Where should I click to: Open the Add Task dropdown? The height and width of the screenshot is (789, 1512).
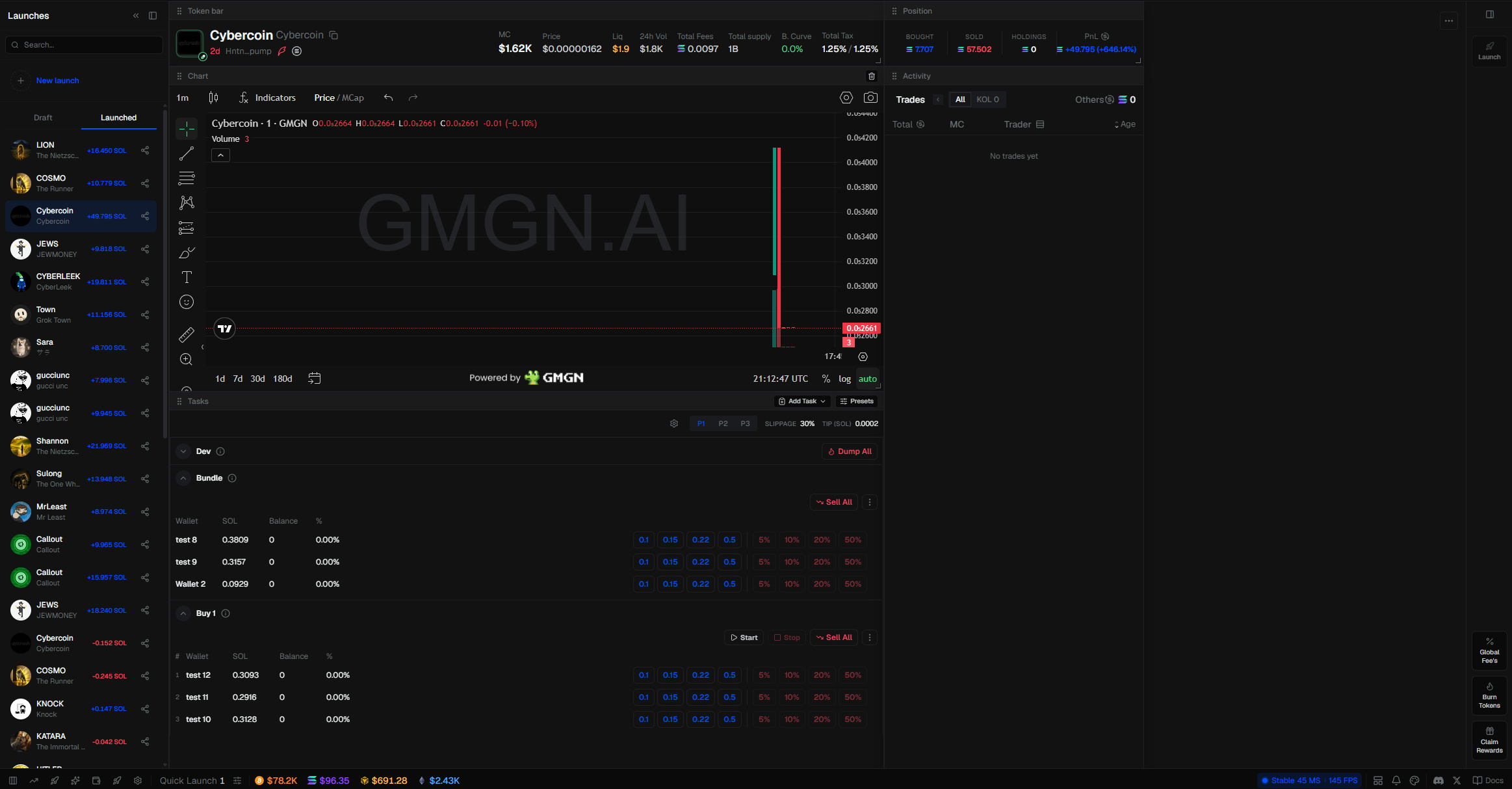802,401
